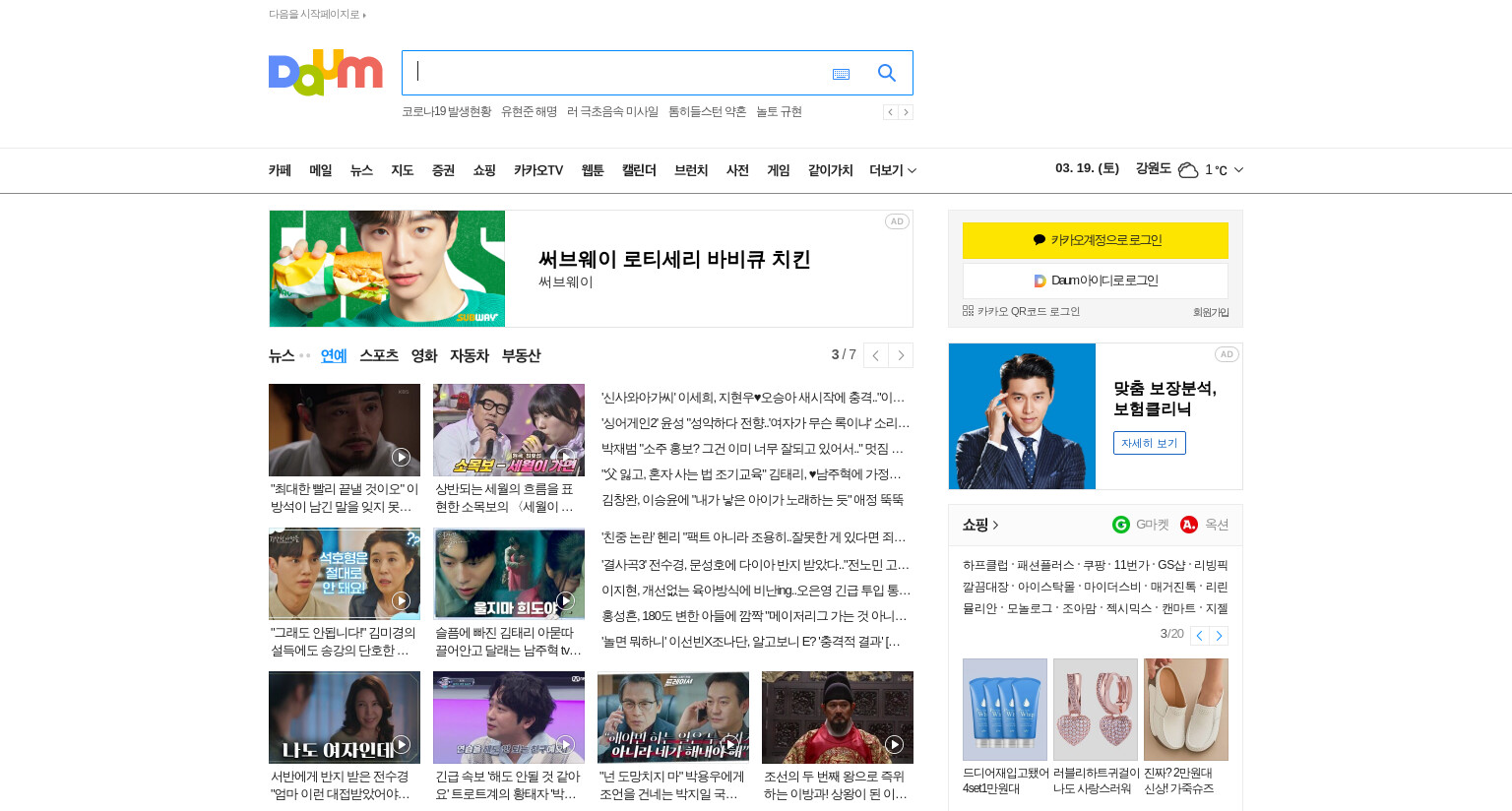Click Daum아이디로 로그인 button

[1096, 281]
